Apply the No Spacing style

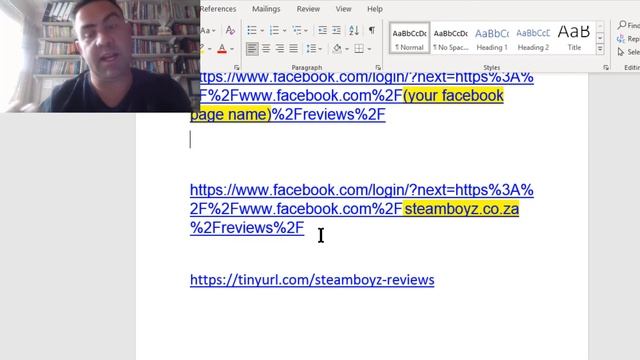(x=451, y=38)
